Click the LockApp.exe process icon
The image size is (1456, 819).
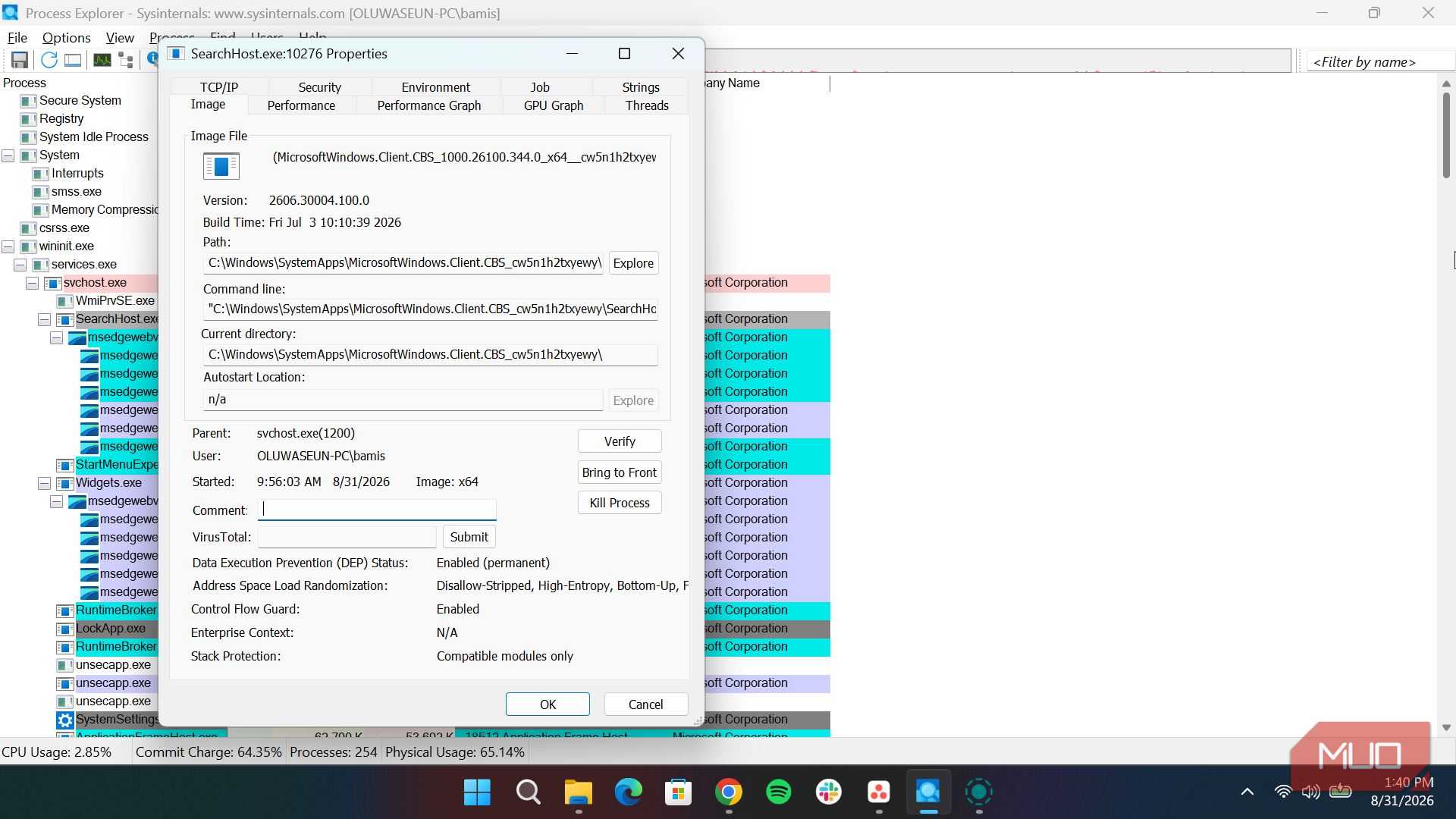[65, 629]
